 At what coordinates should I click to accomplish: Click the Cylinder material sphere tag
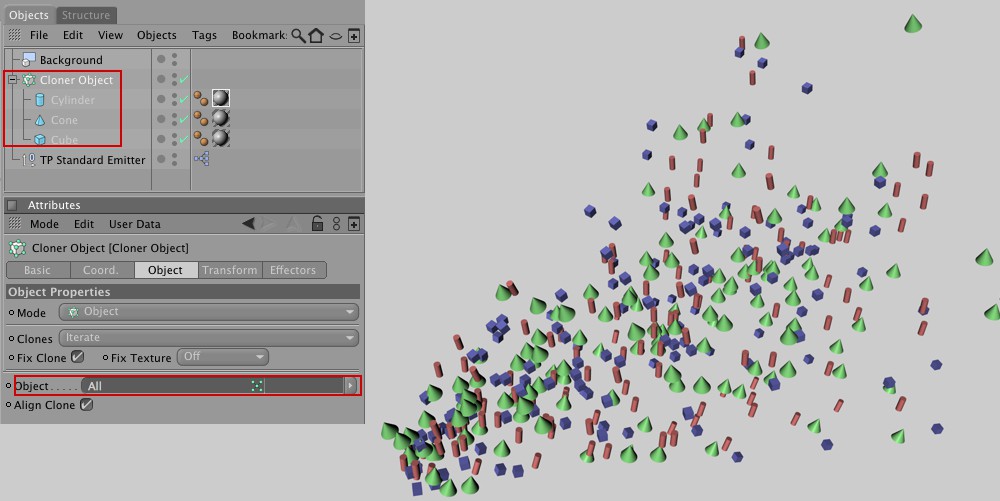click(x=220, y=99)
